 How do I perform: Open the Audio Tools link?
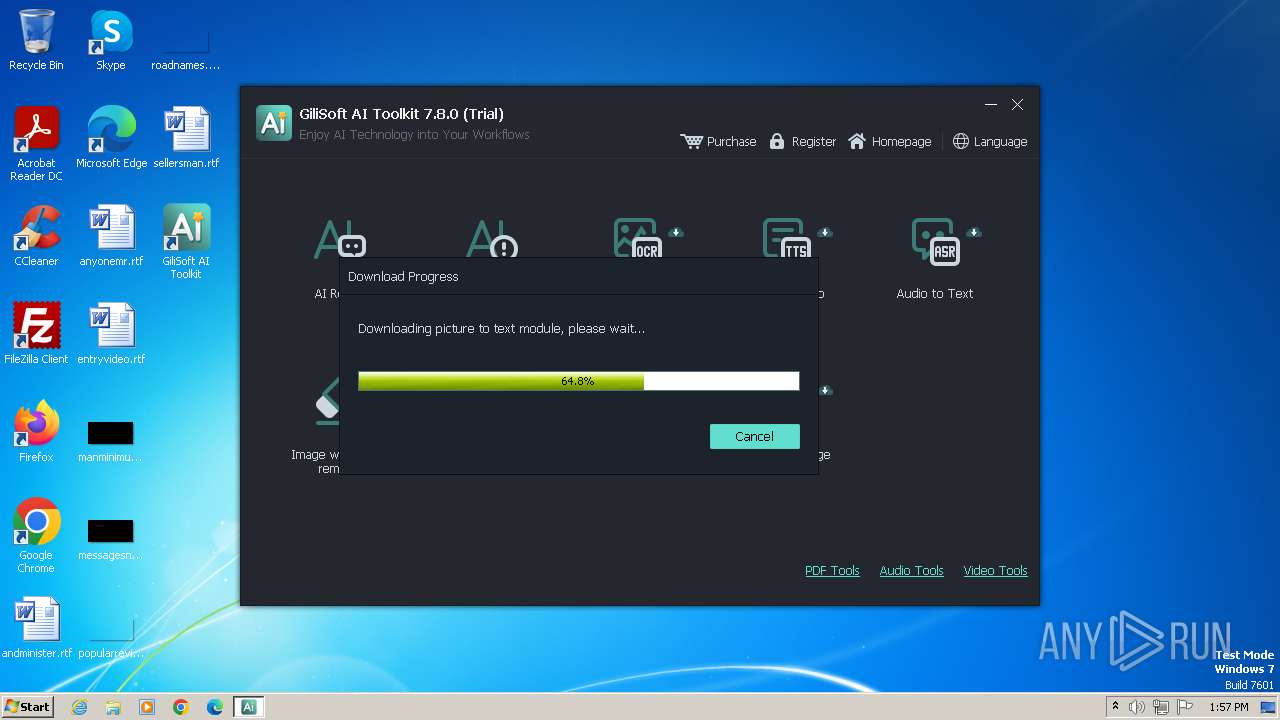[911, 571]
